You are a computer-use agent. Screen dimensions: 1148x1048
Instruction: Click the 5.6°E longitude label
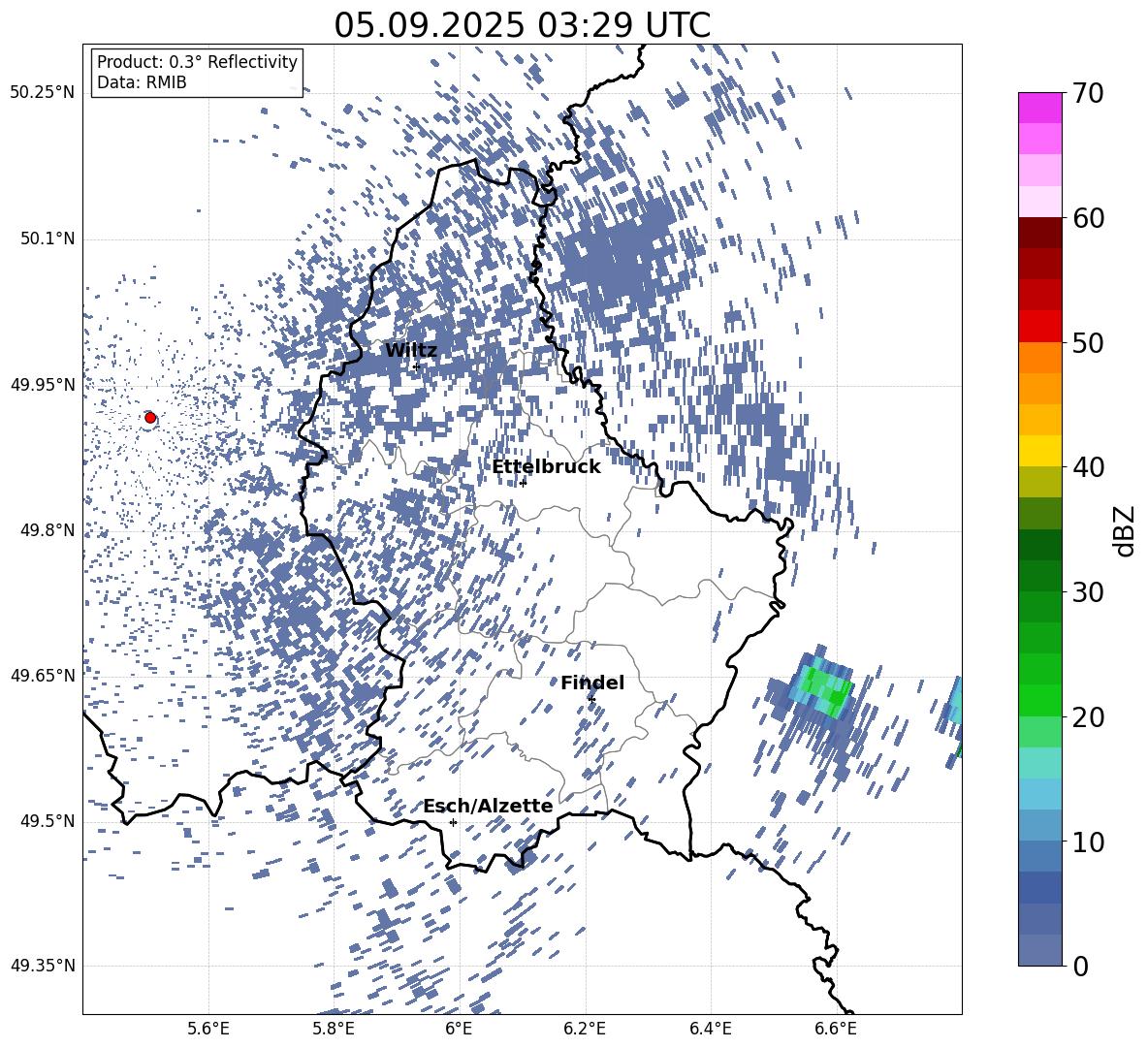[x=208, y=1029]
